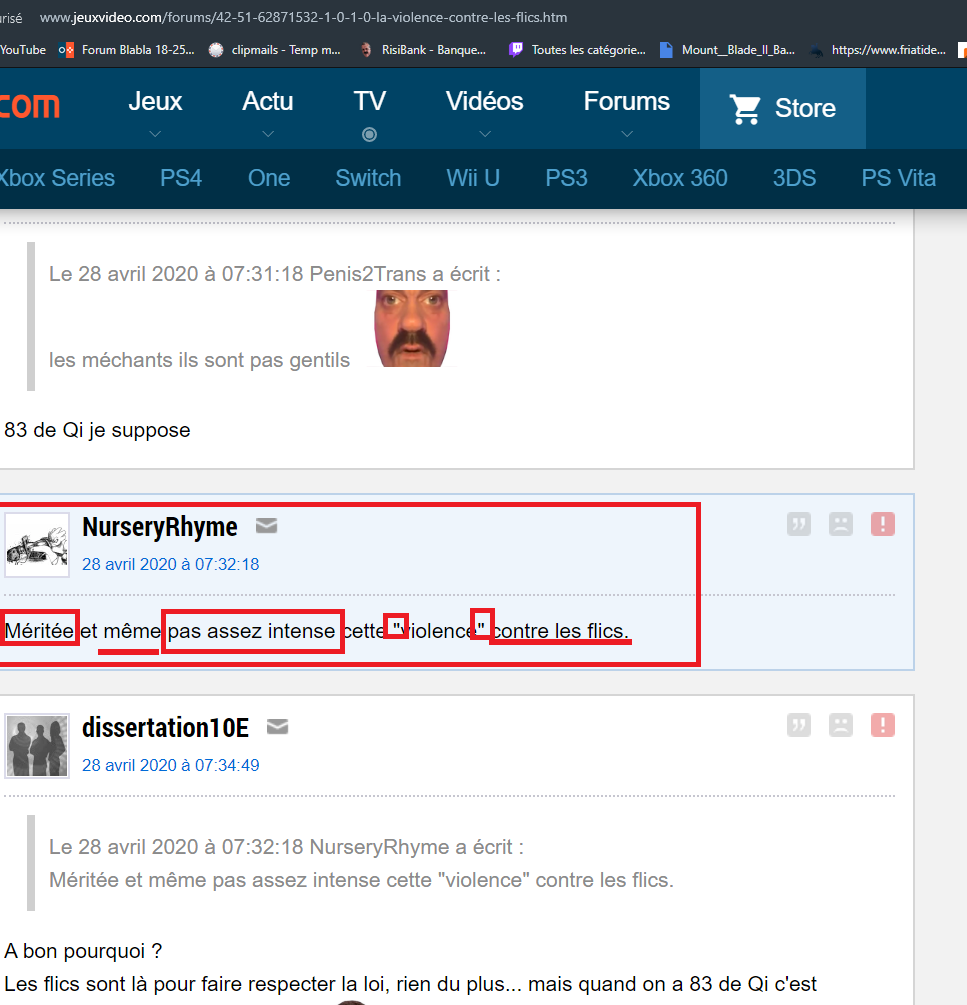This screenshot has height=1005, width=967.
Task: Open Twitch Toutes les catégories bookmark
Action: tap(577, 50)
